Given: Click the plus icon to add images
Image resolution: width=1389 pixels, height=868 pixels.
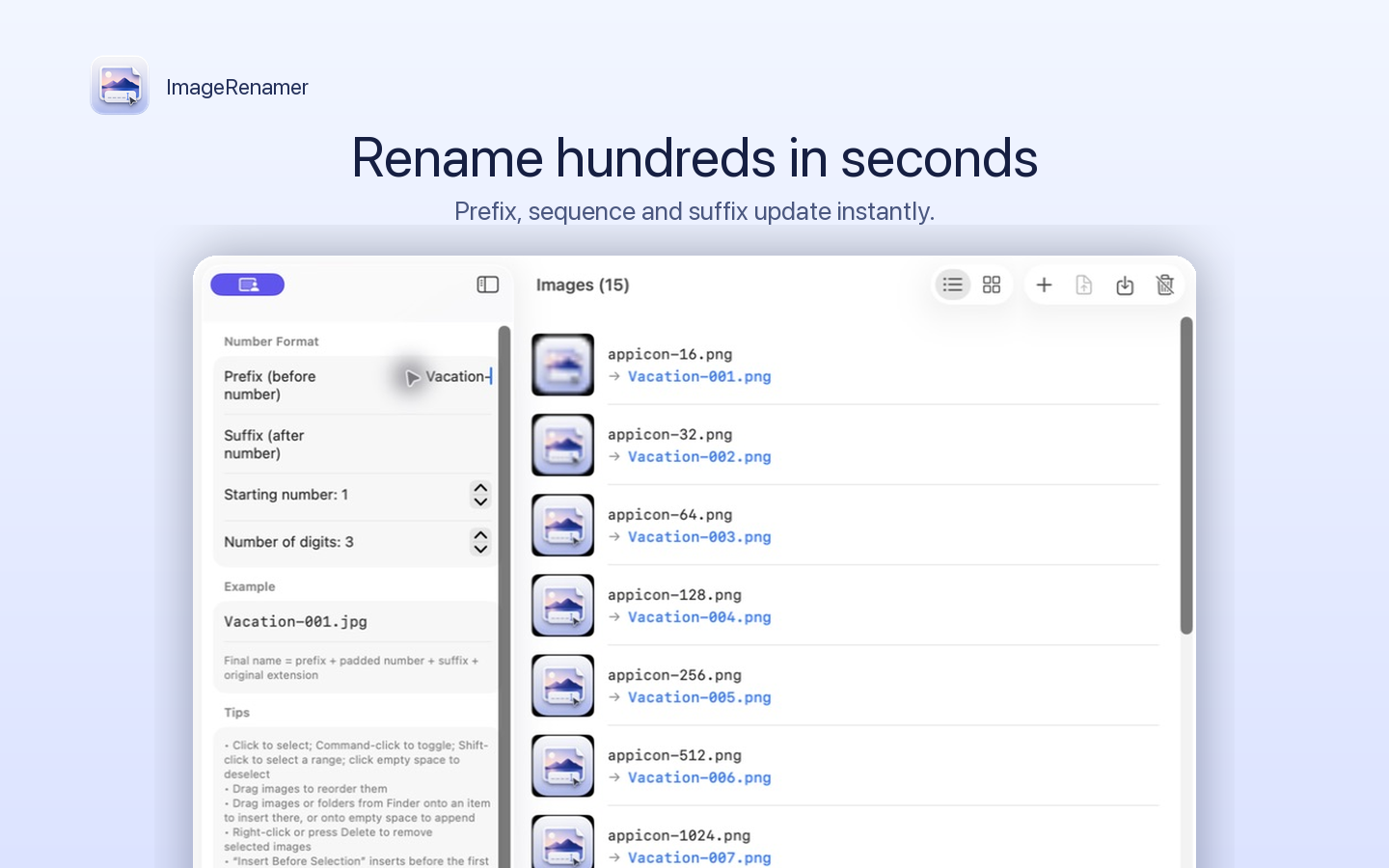Looking at the screenshot, I should coord(1044,285).
